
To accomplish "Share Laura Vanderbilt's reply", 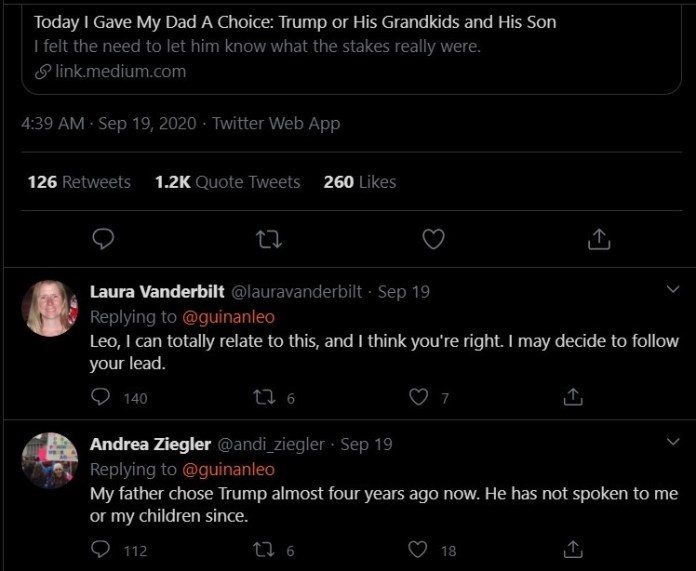I will pyautogui.click(x=573, y=397).
